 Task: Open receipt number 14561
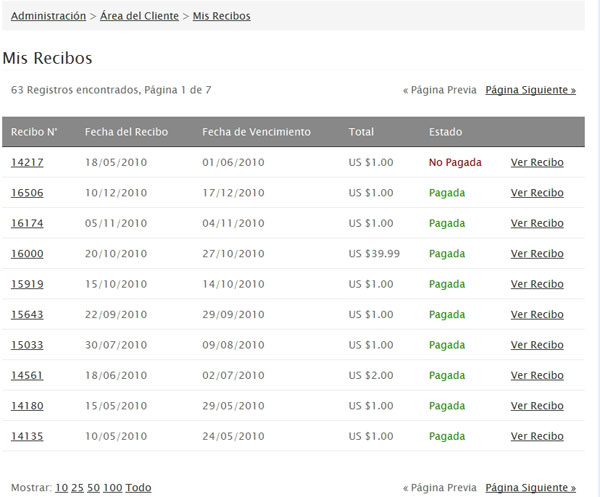[x=27, y=375]
